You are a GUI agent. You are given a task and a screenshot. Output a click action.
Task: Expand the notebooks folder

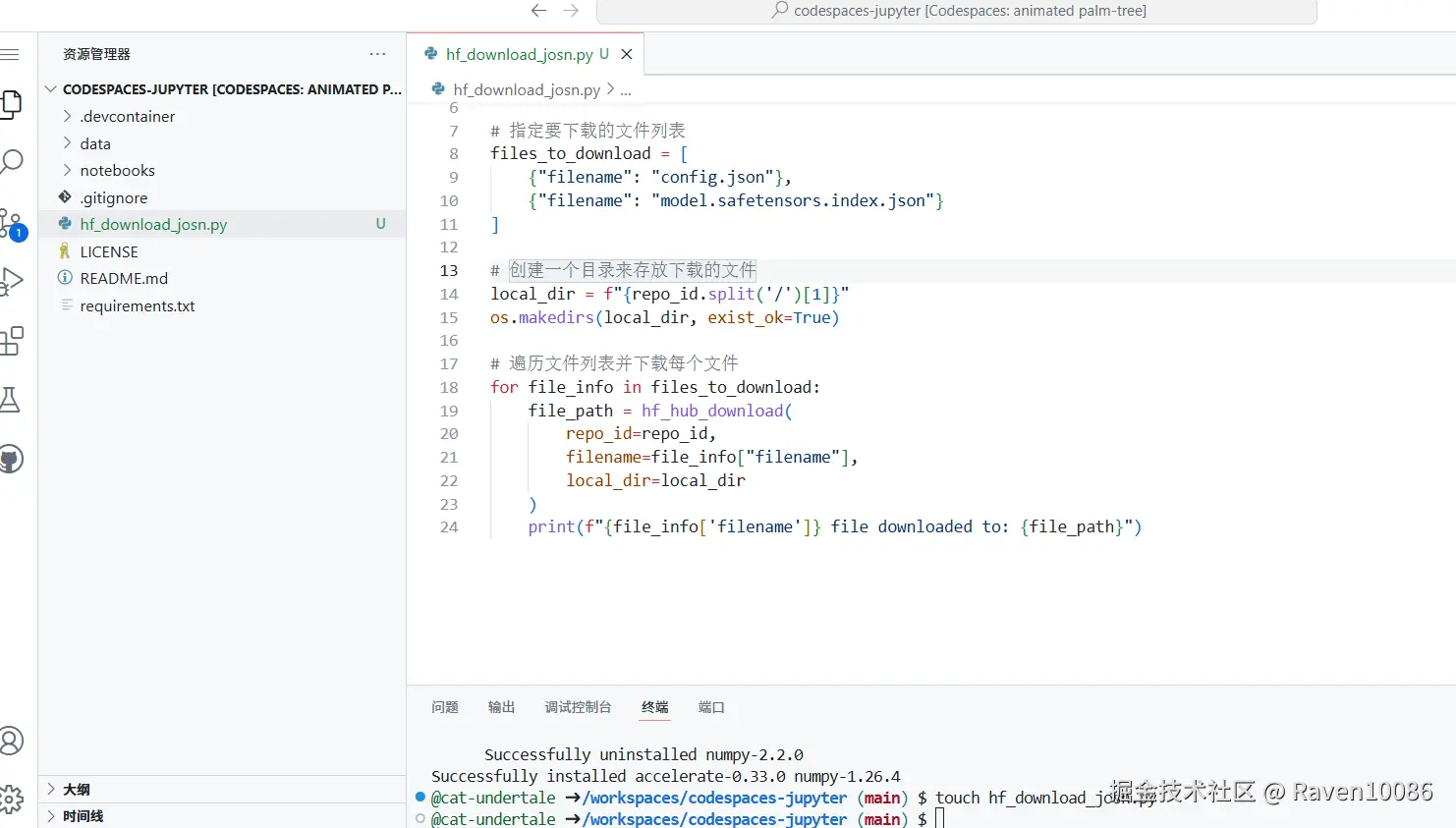coord(224,170)
